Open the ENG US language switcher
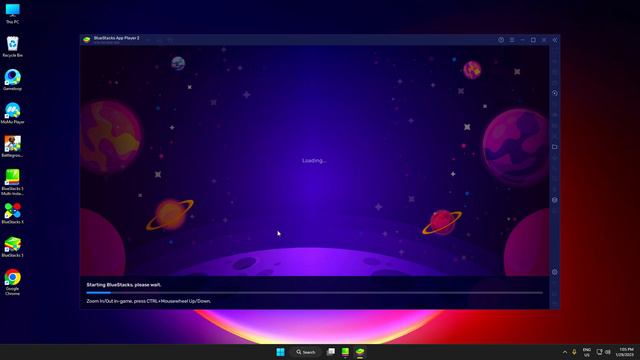The height and width of the screenshot is (360, 640). pyautogui.click(x=587, y=352)
